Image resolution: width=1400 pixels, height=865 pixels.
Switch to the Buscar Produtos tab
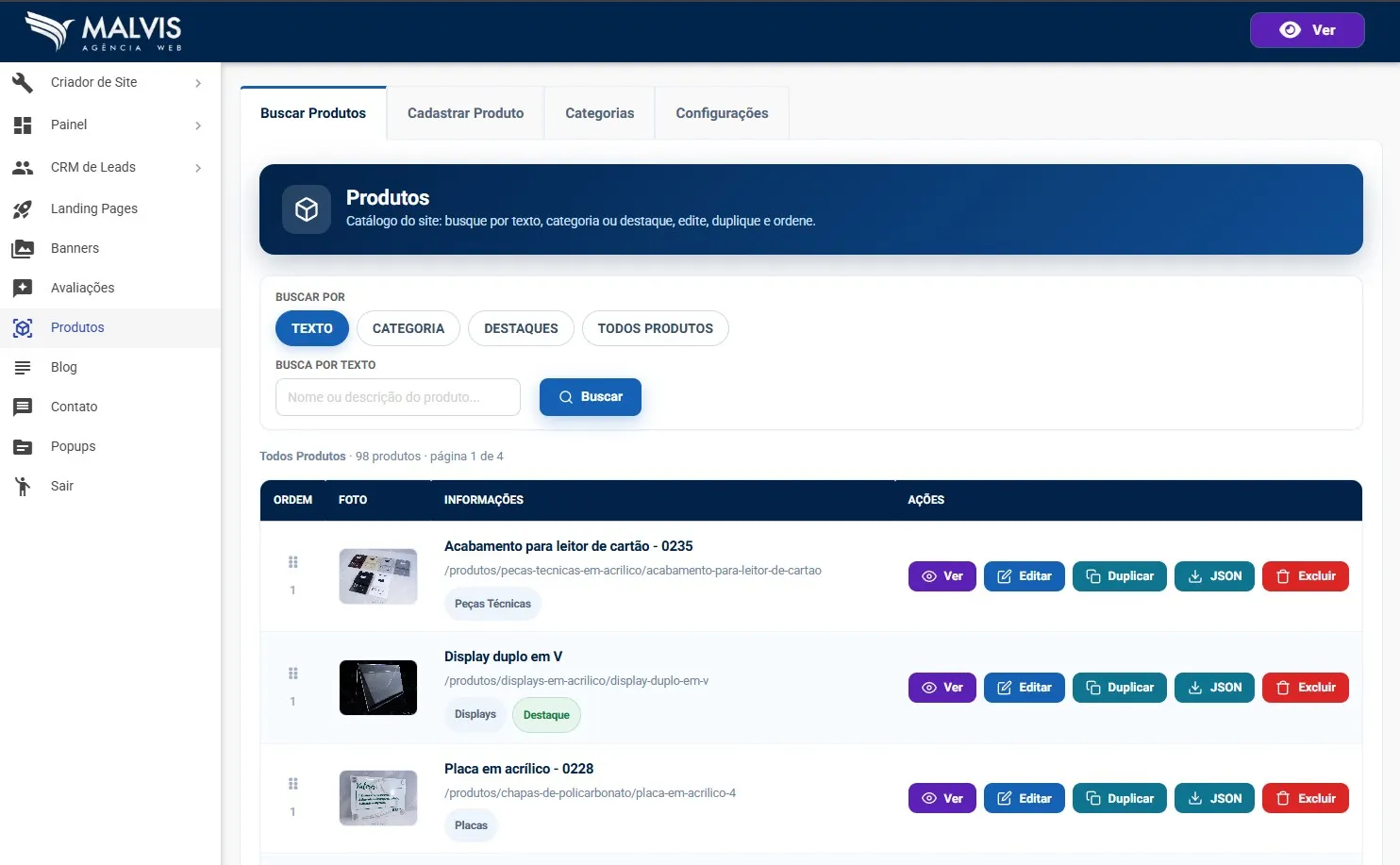point(313,113)
